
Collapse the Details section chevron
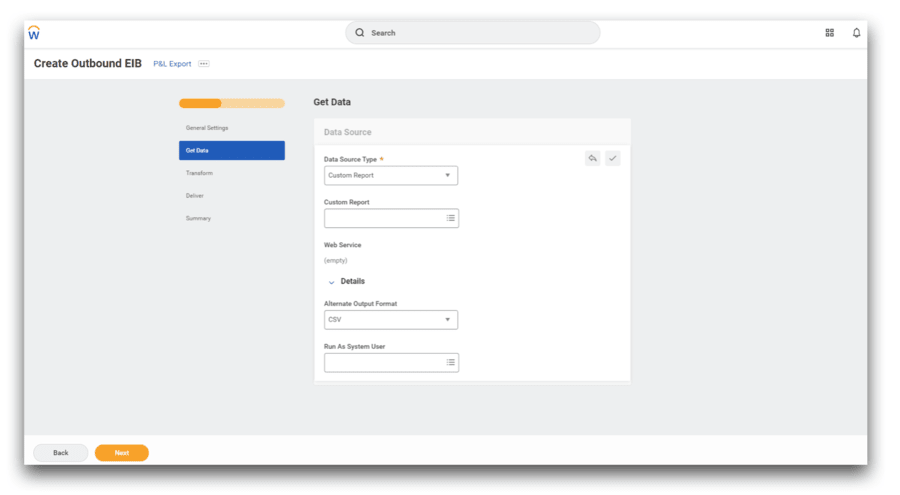click(331, 282)
